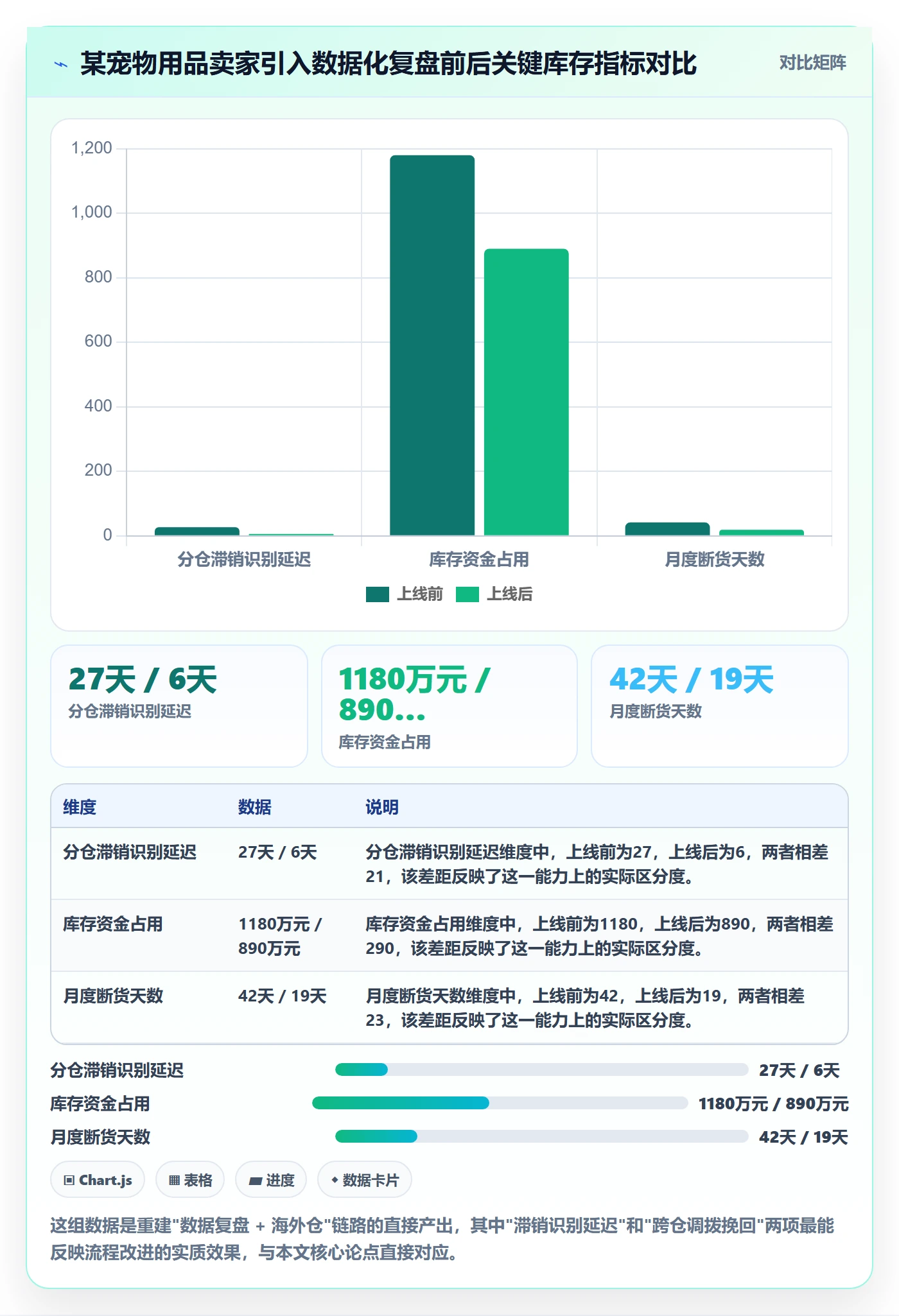
Task: Click the bar icon in 进度 tag
Action: 255,1181
